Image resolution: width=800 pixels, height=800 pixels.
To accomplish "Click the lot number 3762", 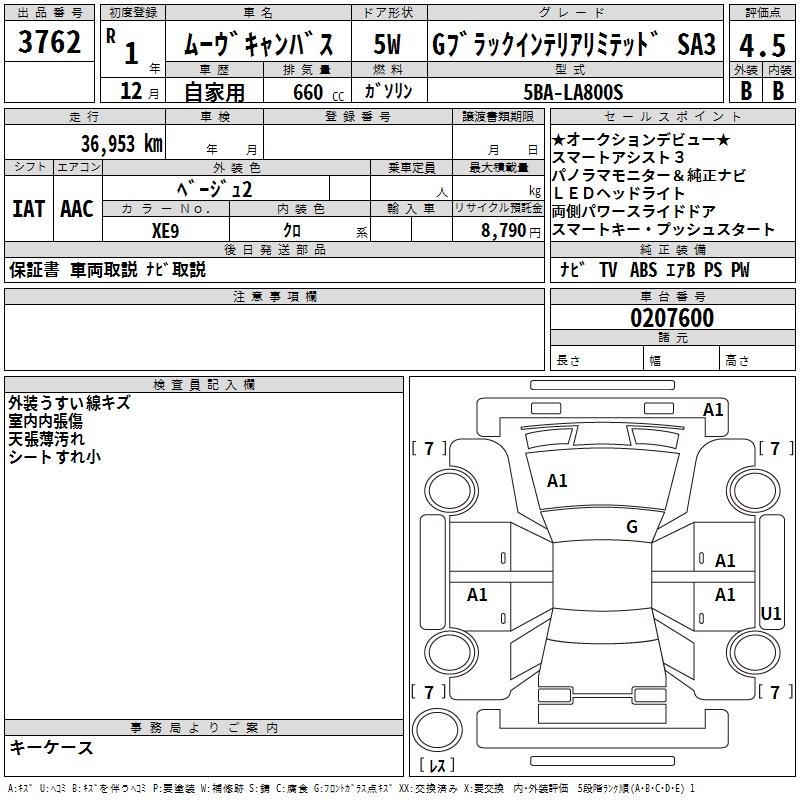I will tap(51, 44).
